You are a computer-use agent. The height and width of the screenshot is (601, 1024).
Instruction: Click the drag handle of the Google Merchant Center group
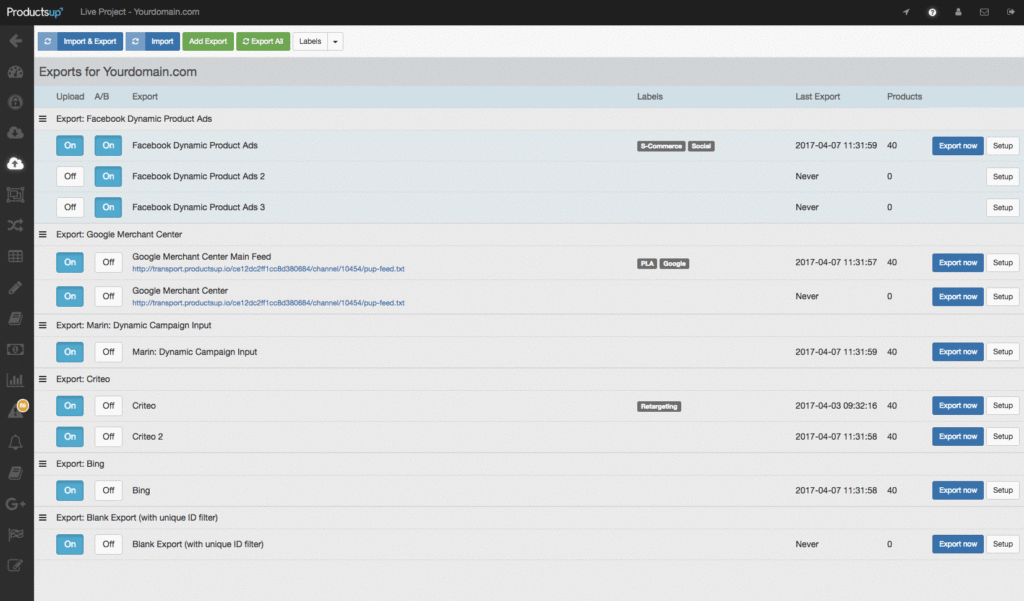42,235
